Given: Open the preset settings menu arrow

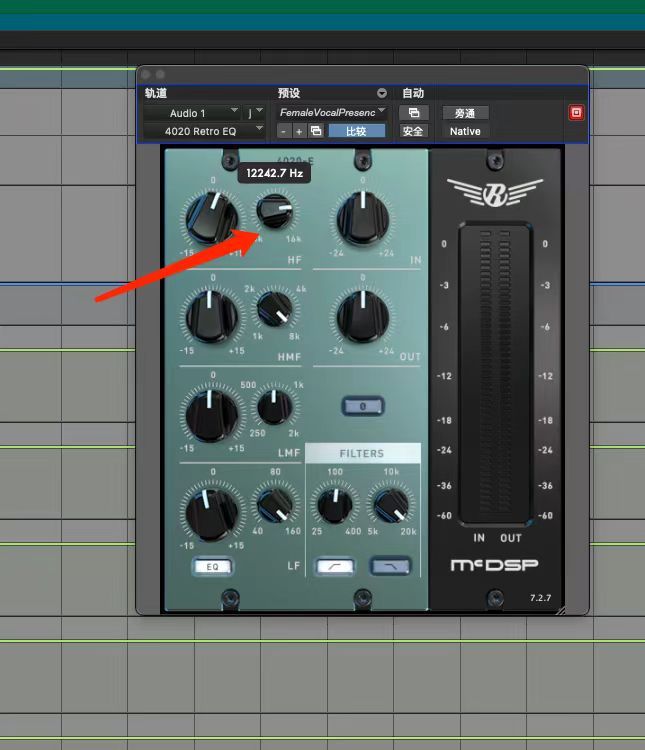Looking at the screenshot, I should pos(381,93).
